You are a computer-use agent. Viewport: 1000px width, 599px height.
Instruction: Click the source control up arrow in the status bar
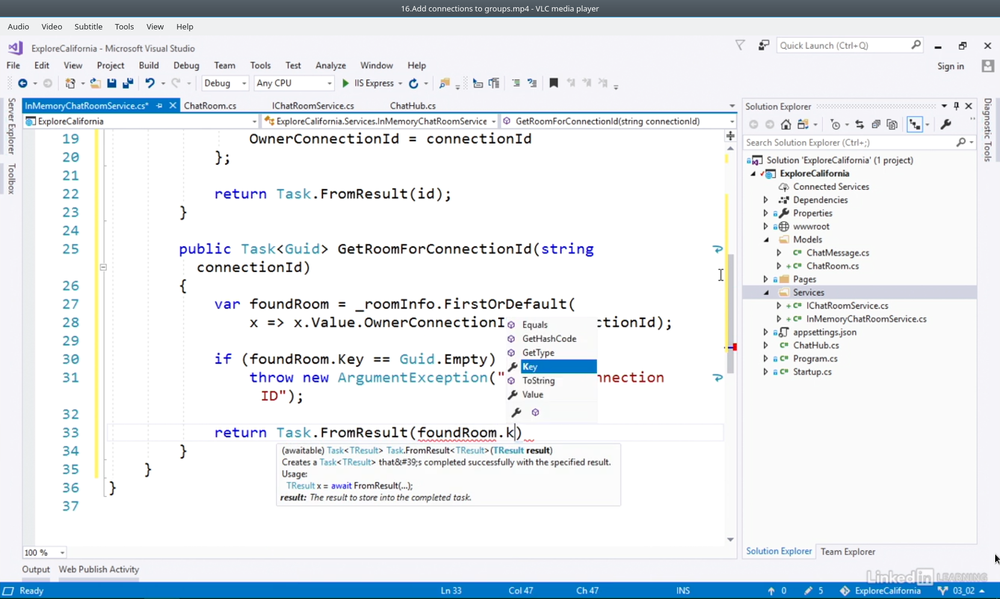[x=771, y=591]
